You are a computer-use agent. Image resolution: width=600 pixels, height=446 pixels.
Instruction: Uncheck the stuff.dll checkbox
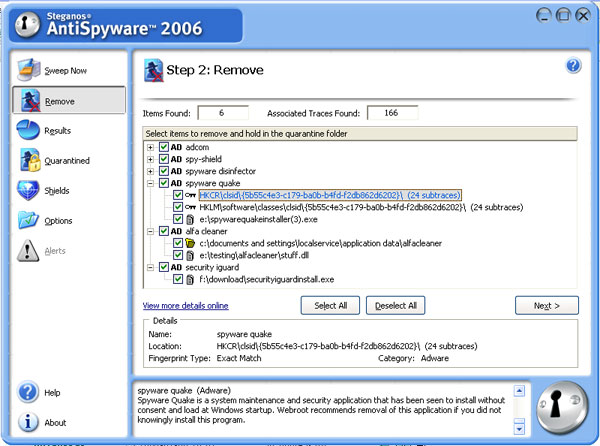(x=178, y=255)
